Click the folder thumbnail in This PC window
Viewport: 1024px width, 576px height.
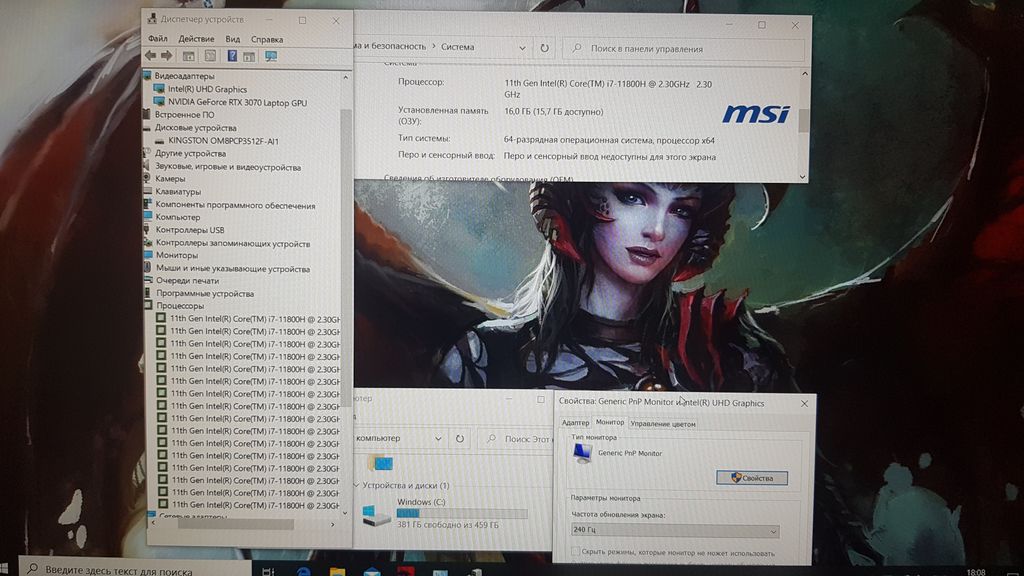(381, 463)
